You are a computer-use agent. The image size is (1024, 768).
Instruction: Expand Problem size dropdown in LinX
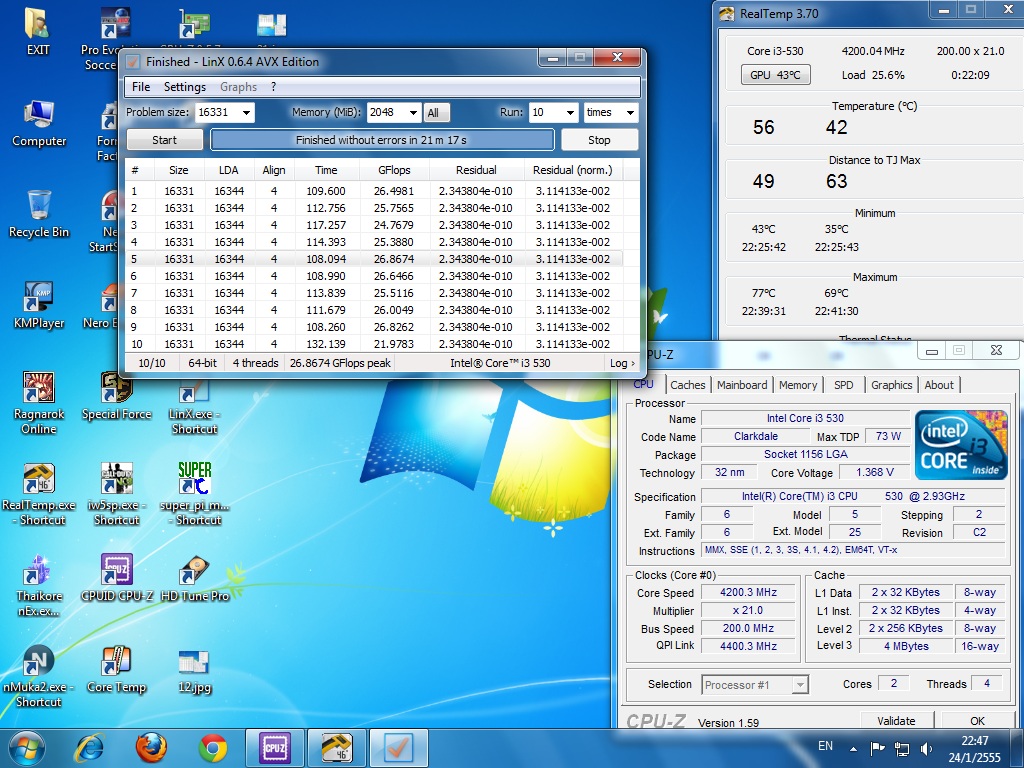pos(246,112)
